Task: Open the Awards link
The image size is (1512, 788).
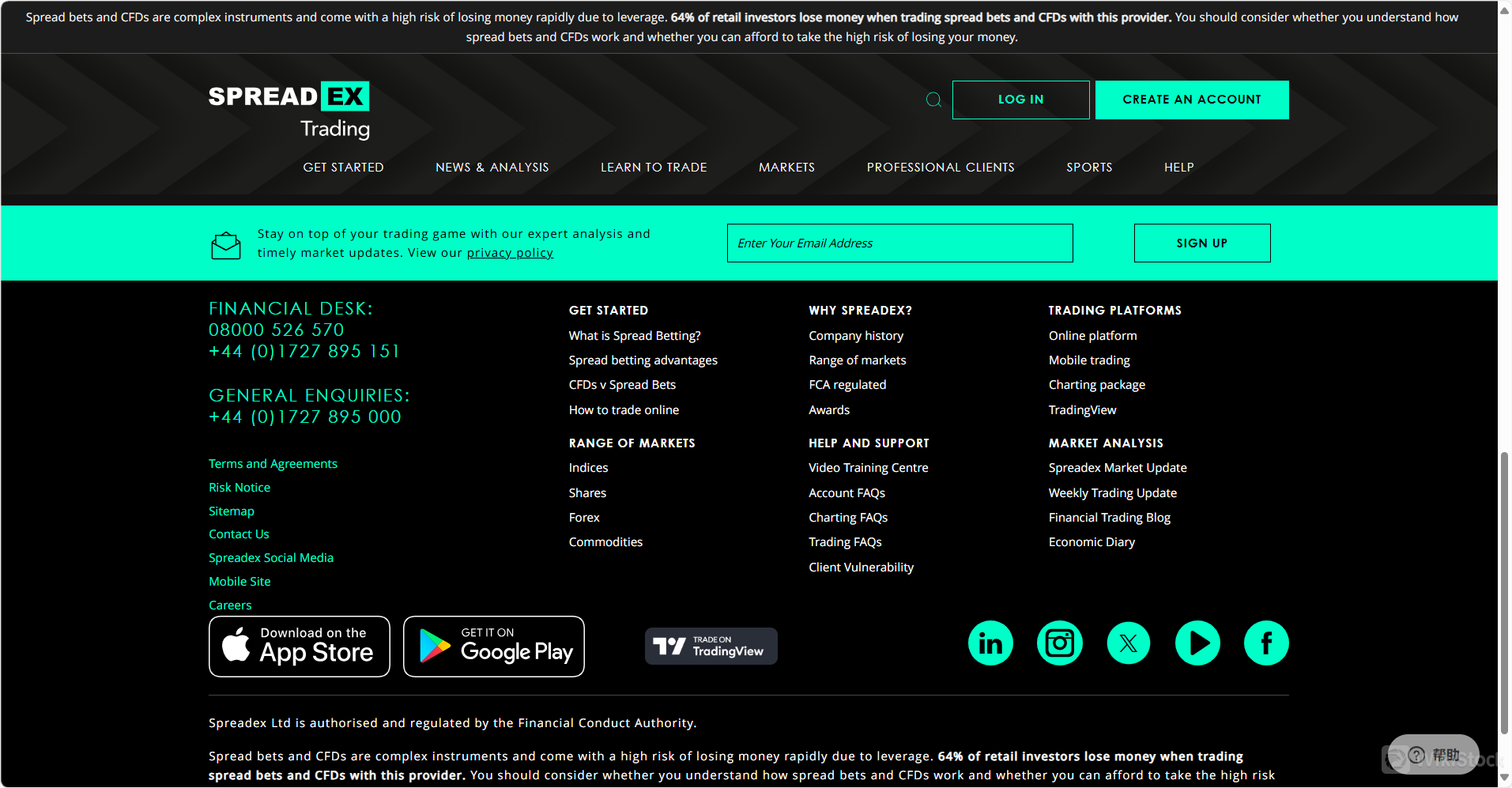Action: tap(829, 410)
